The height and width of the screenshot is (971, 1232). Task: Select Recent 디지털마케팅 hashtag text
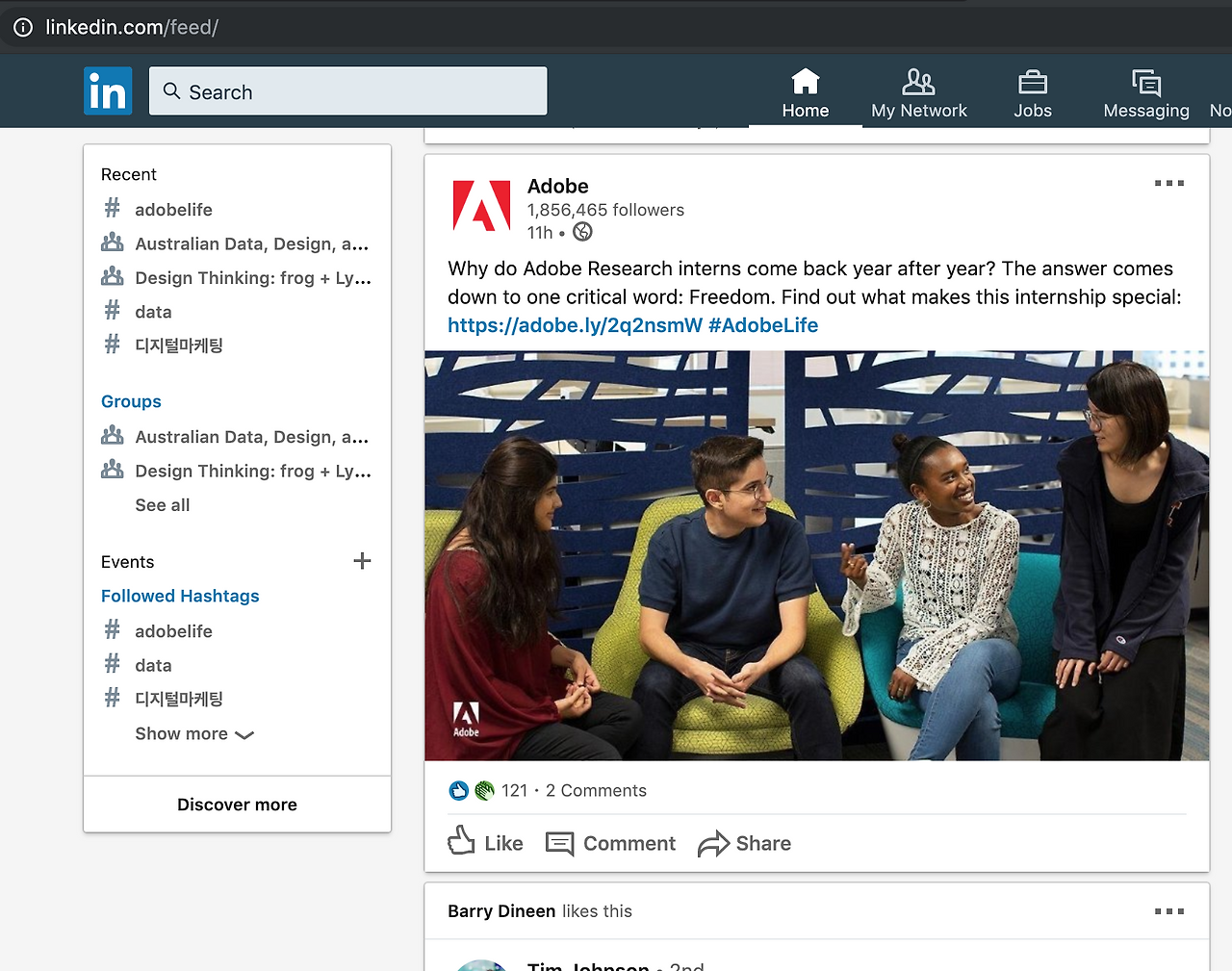[x=179, y=345]
